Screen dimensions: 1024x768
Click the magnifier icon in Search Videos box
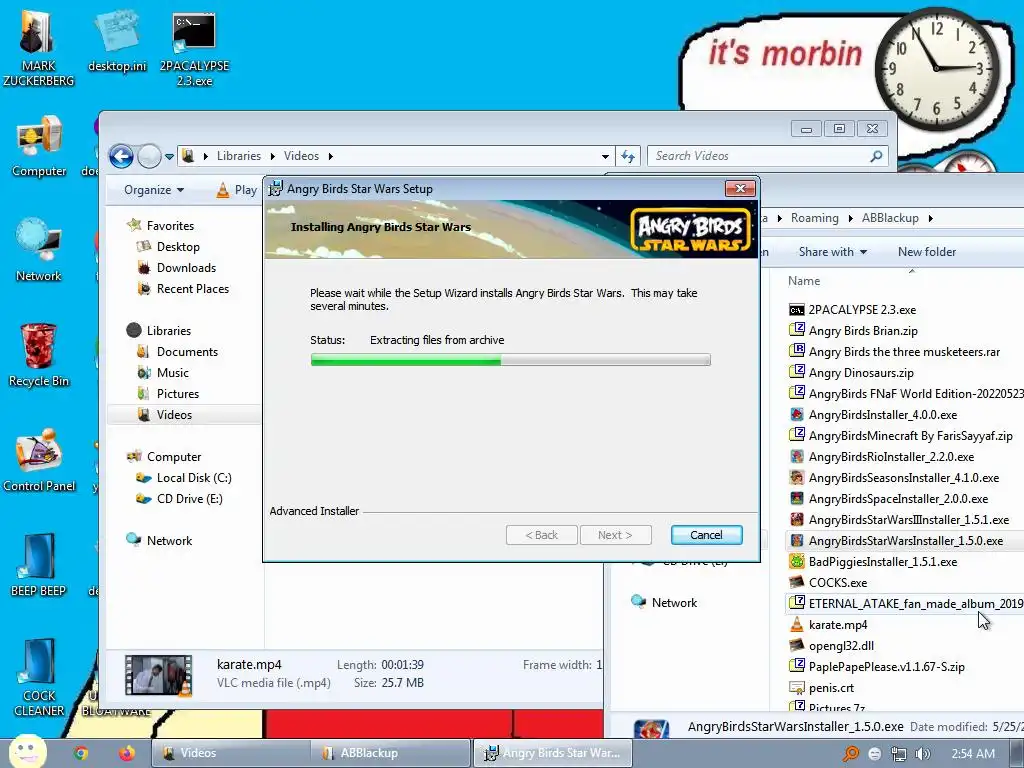[x=876, y=156]
